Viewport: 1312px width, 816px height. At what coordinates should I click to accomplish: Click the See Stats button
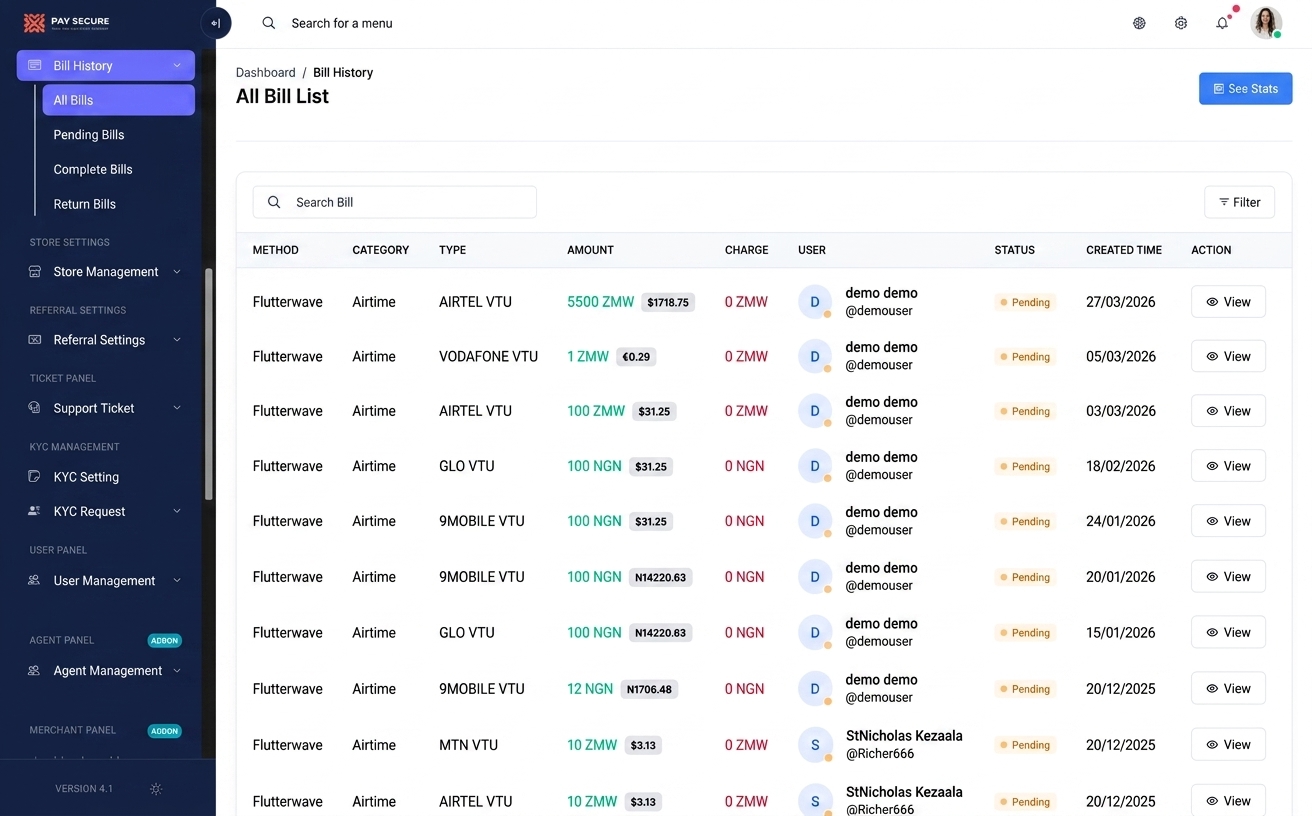coord(1246,89)
